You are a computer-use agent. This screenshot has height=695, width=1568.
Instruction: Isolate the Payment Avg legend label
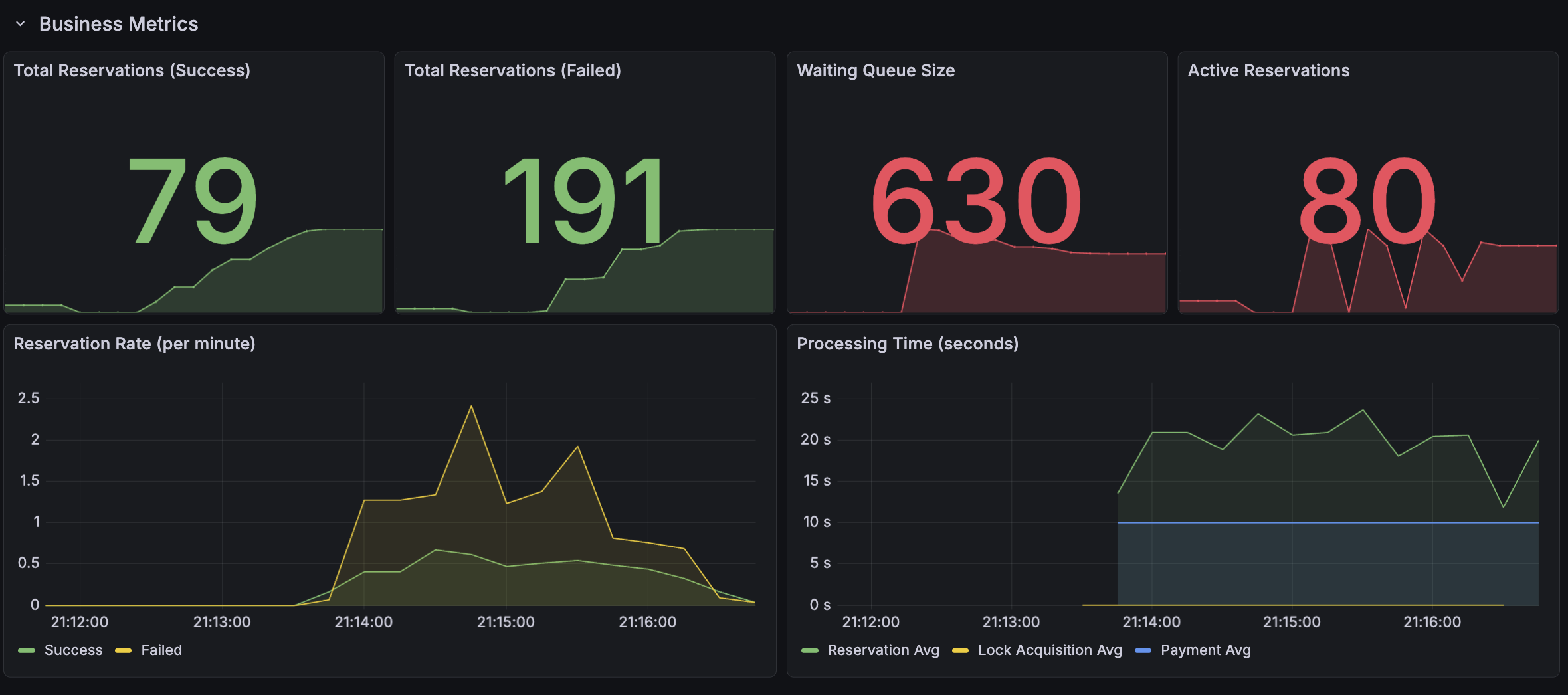click(1205, 650)
